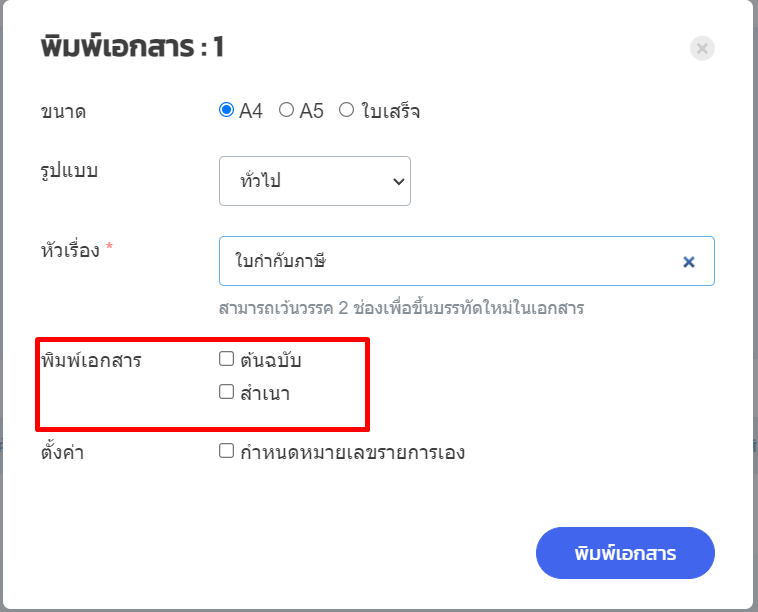Click the สำเนา label text
This screenshot has height=612, width=758.
(265, 393)
